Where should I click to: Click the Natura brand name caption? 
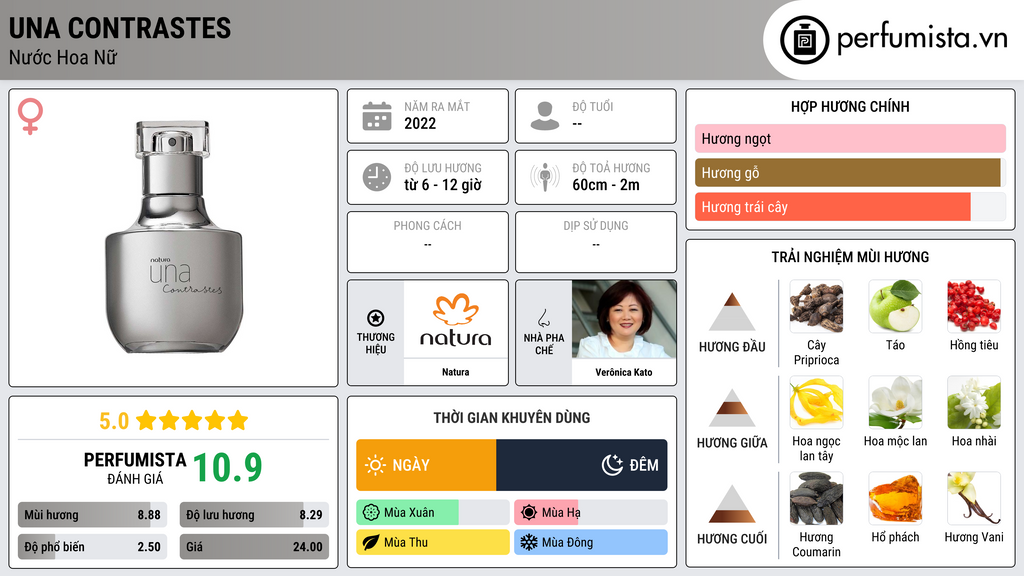[x=455, y=372]
